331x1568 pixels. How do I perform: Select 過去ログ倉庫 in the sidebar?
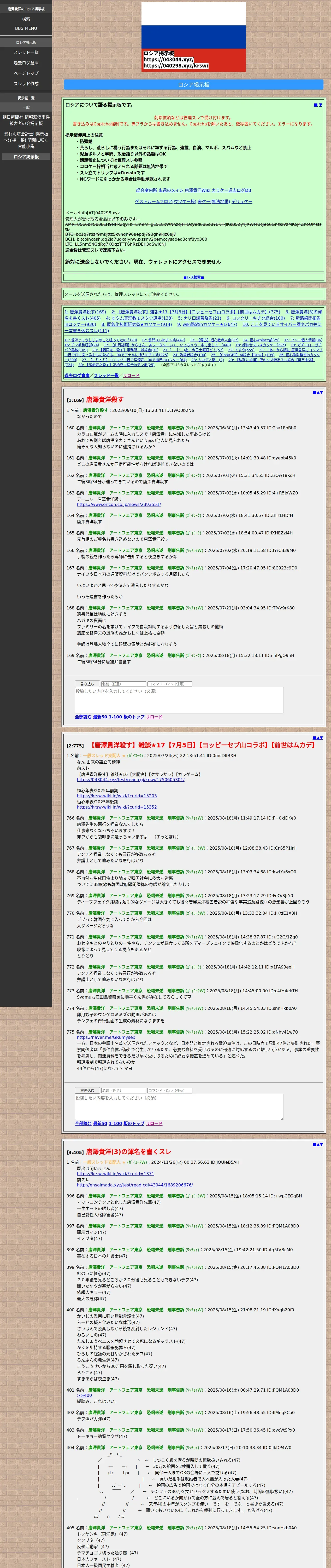(x=26, y=63)
